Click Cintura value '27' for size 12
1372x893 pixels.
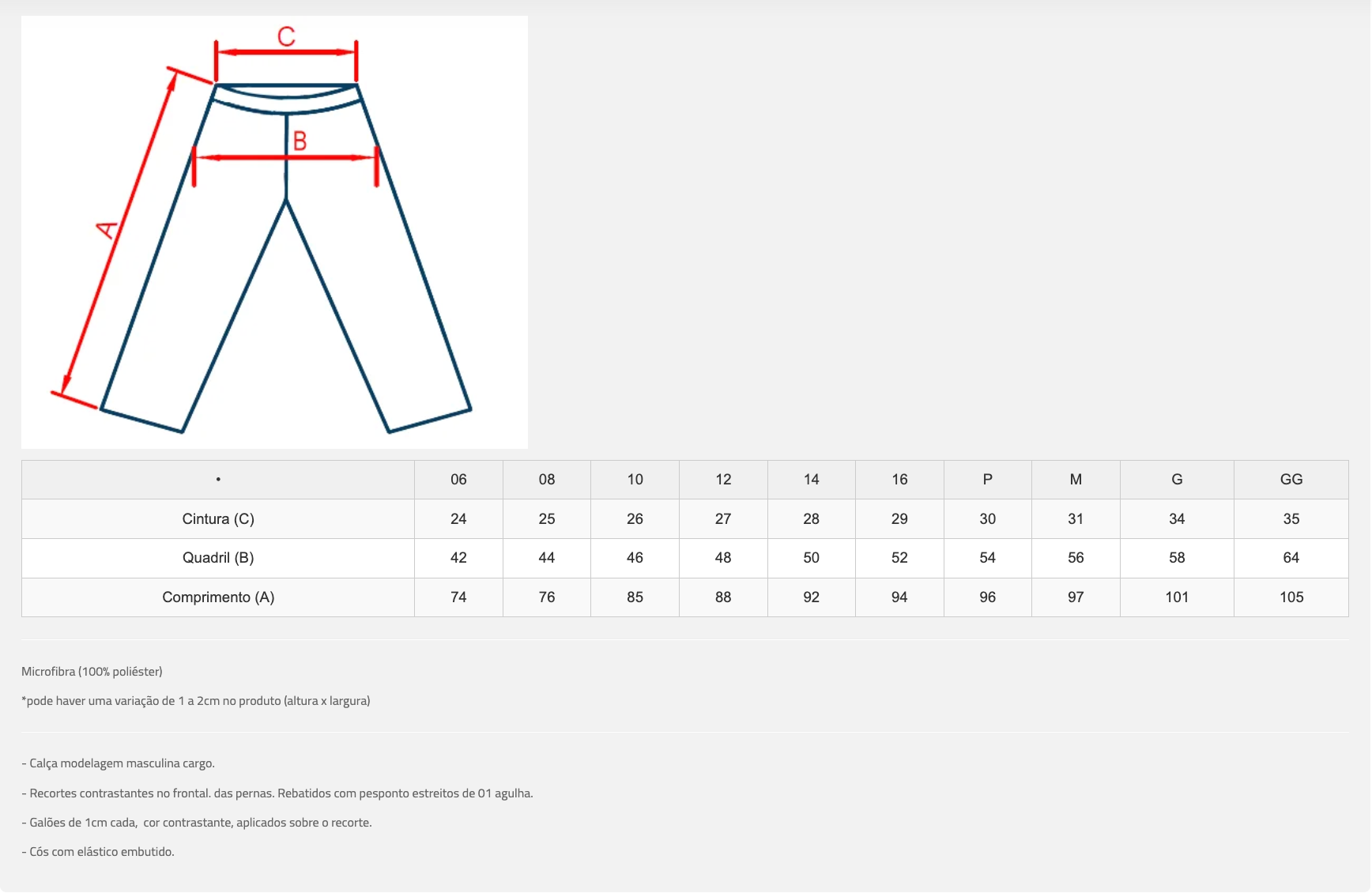(x=723, y=519)
